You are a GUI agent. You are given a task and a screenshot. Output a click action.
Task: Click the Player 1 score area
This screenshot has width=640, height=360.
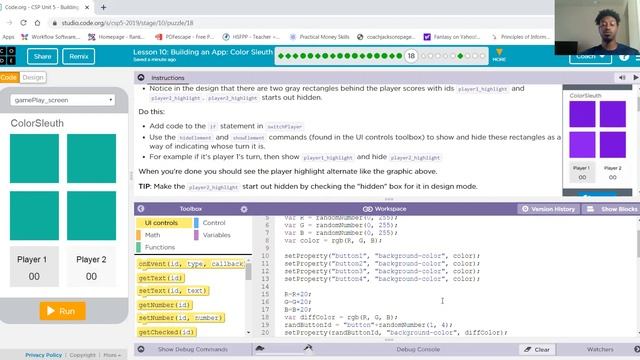click(34, 266)
